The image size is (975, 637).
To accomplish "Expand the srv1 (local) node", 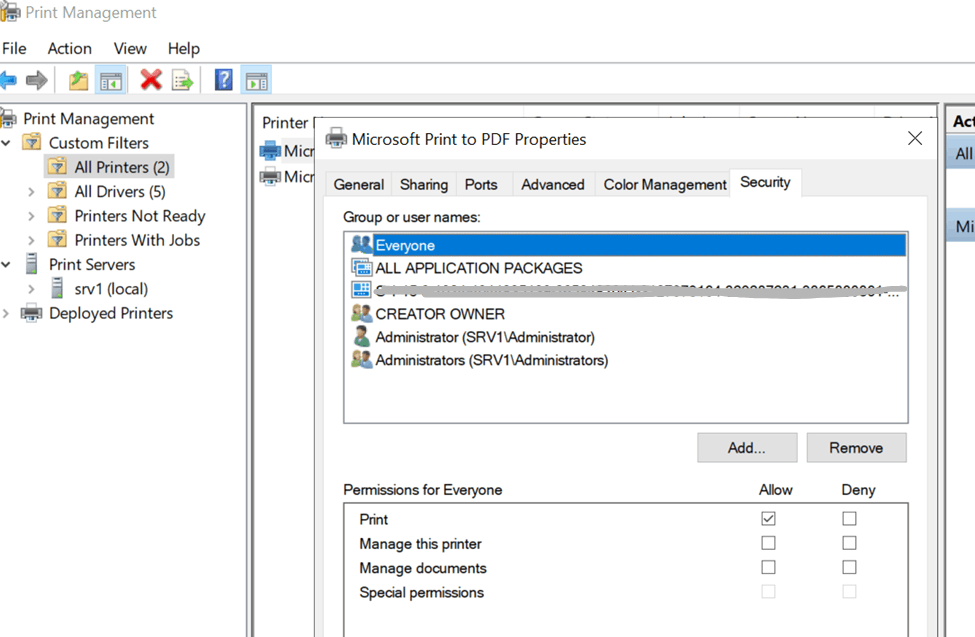I will (31, 289).
